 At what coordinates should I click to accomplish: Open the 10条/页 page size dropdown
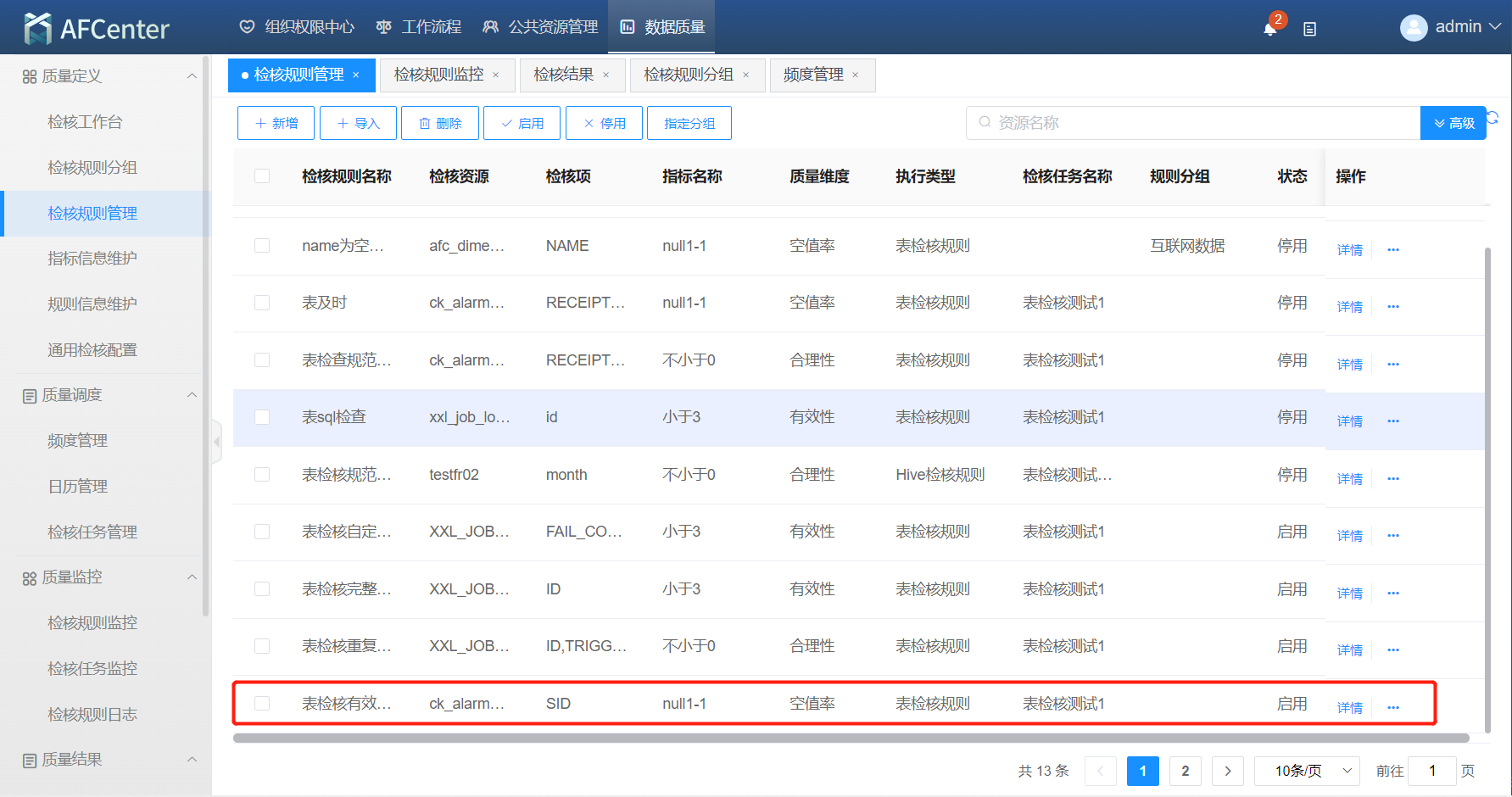1306,771
